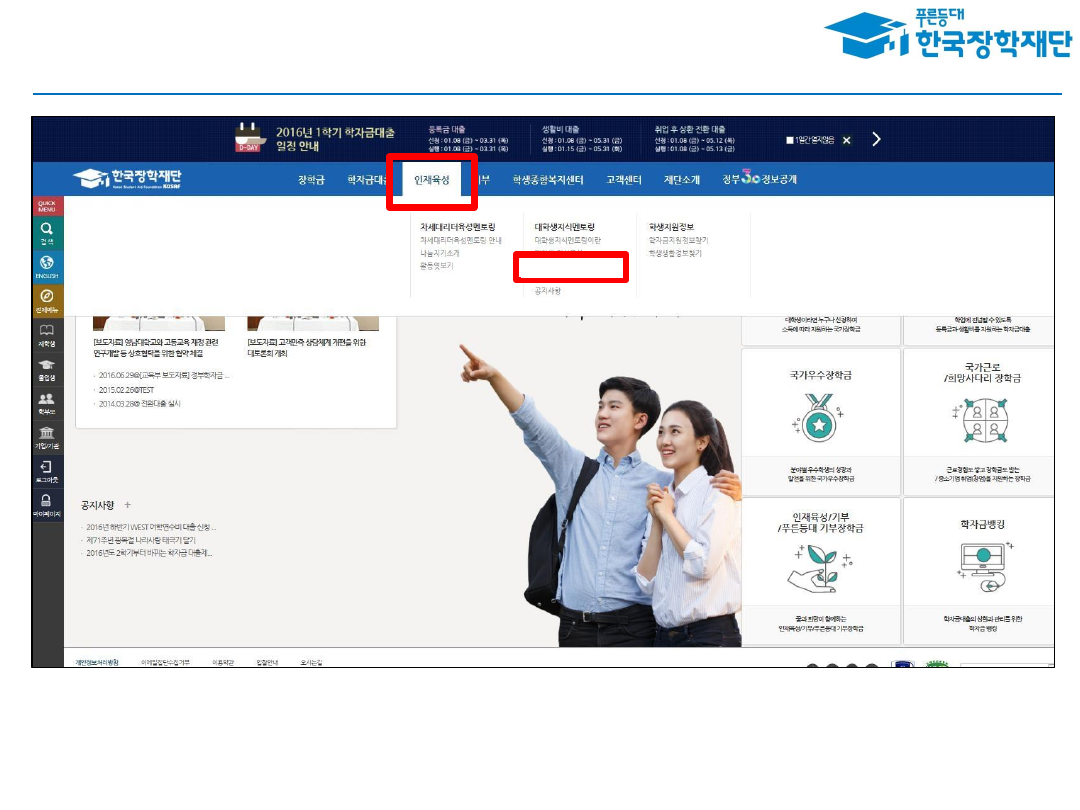
Task: Click 학자금지원정보찾기 submenu link
Action: (678, 241)
